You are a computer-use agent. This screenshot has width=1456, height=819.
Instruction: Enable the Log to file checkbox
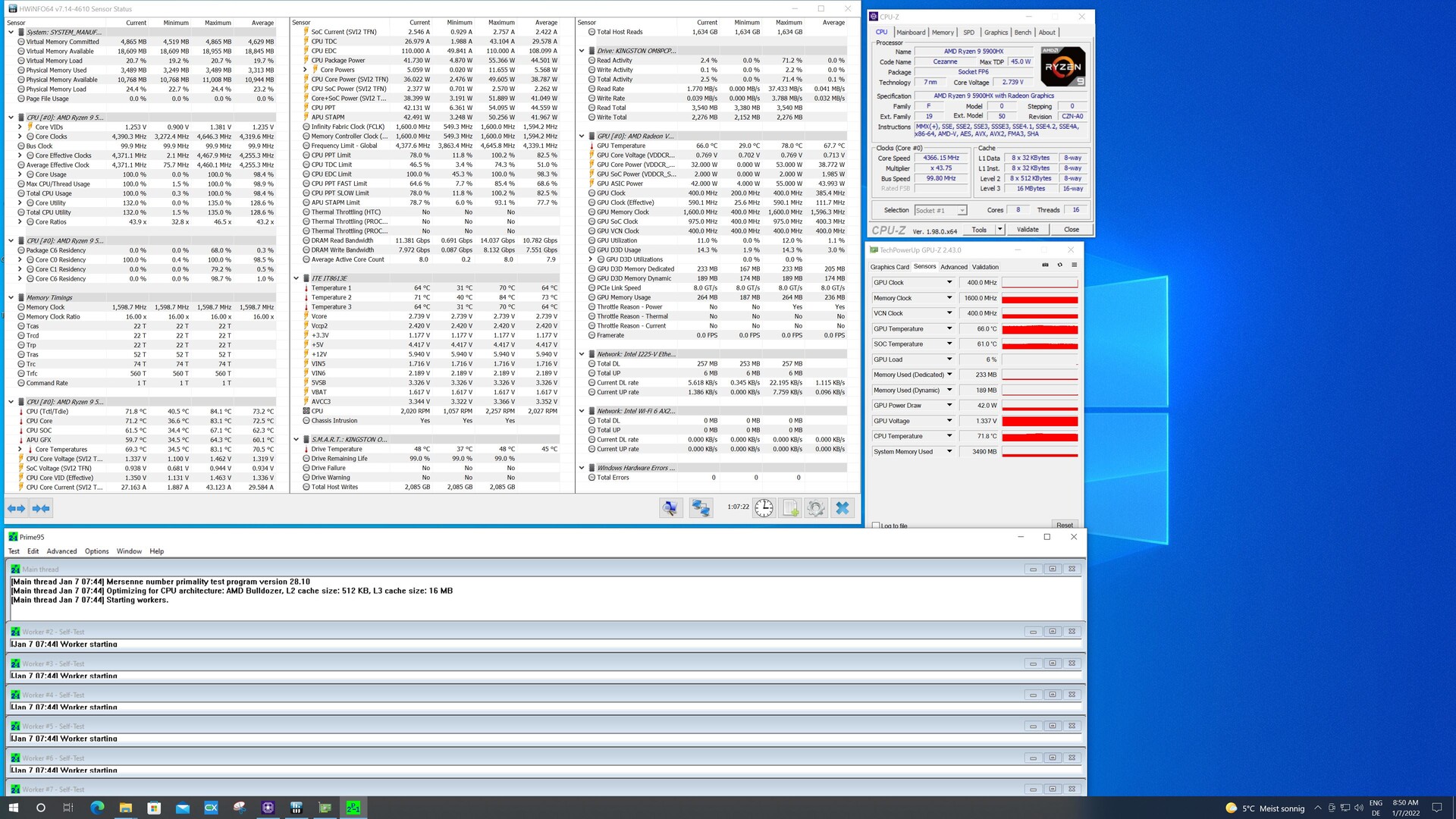pyautogui.click(x=877, y=525)
